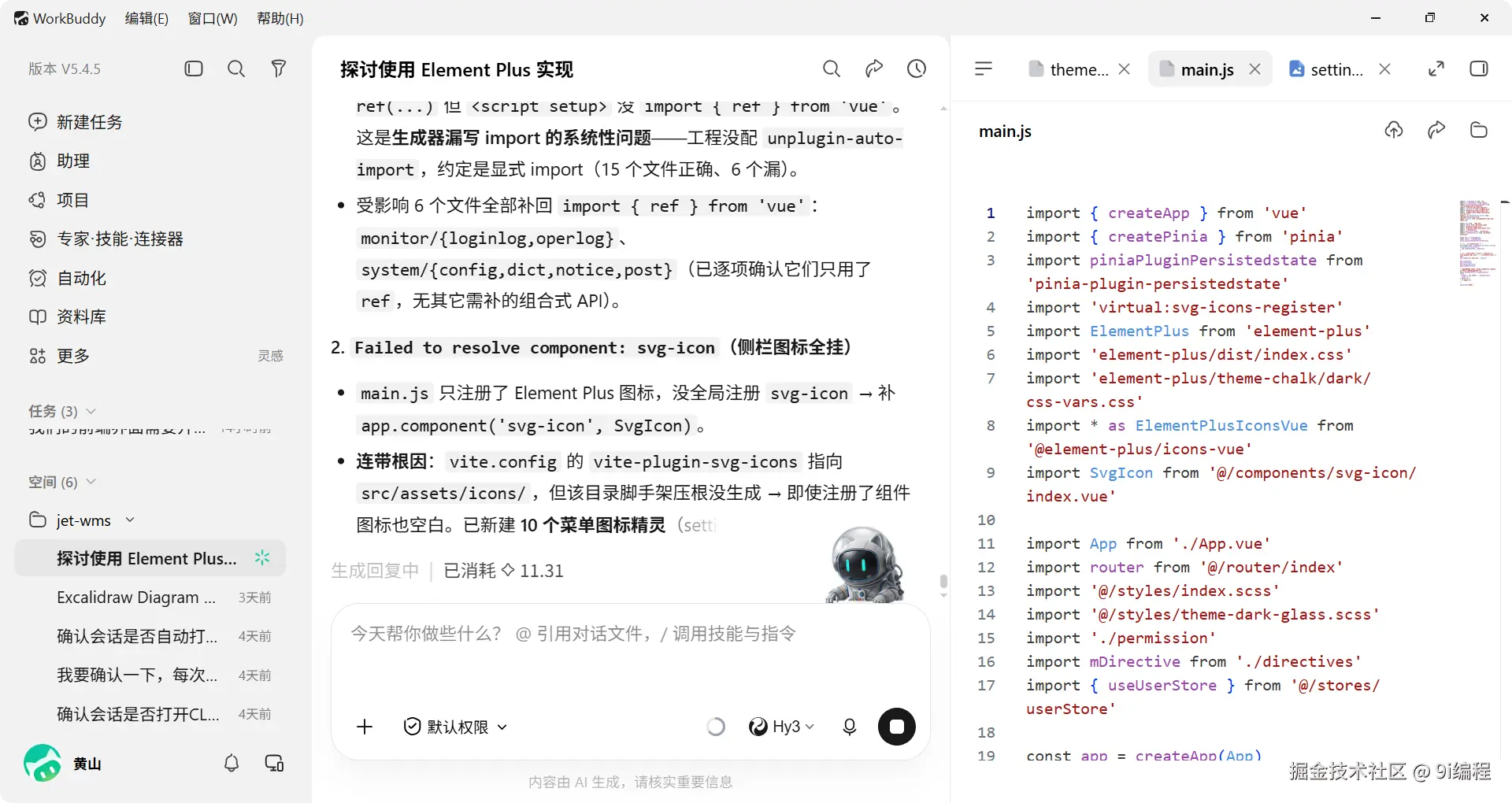Click the device screens icon near bell

(x=274, y=763)
